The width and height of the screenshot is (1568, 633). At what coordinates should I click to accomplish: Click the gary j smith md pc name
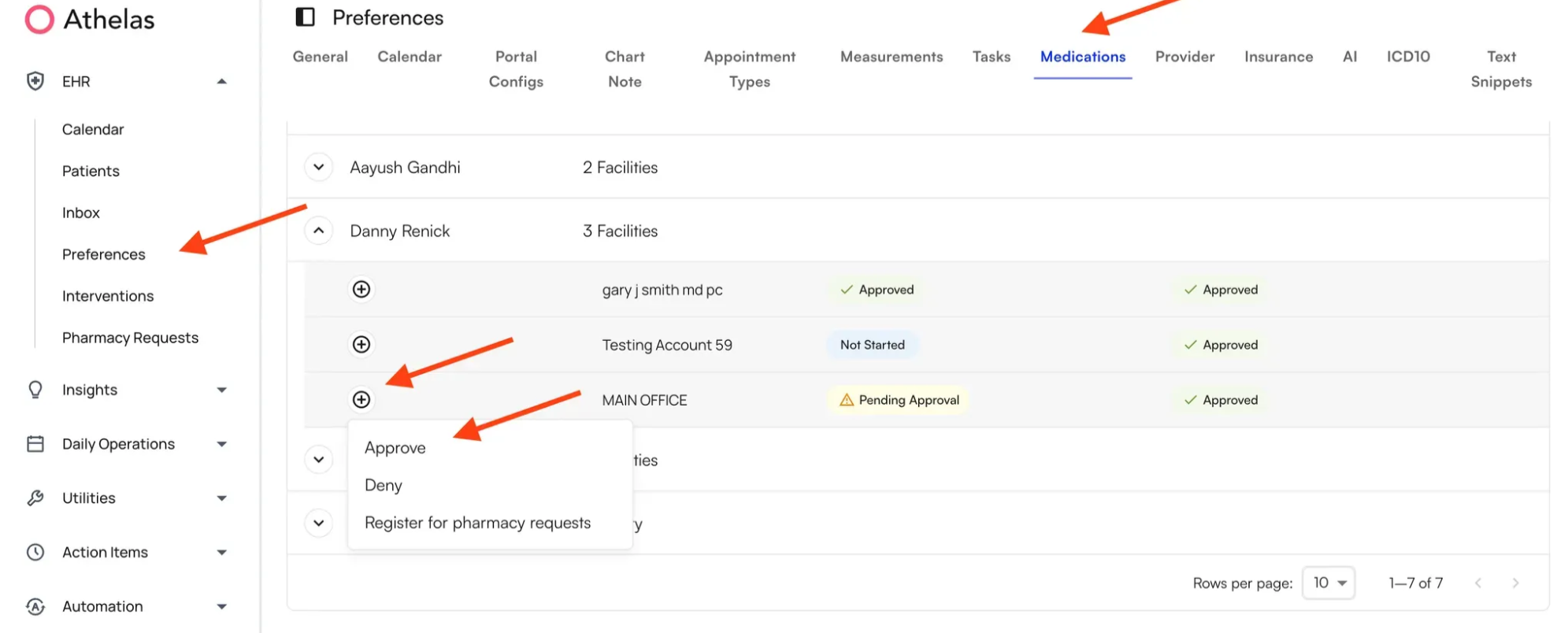(x=662, y=290)
